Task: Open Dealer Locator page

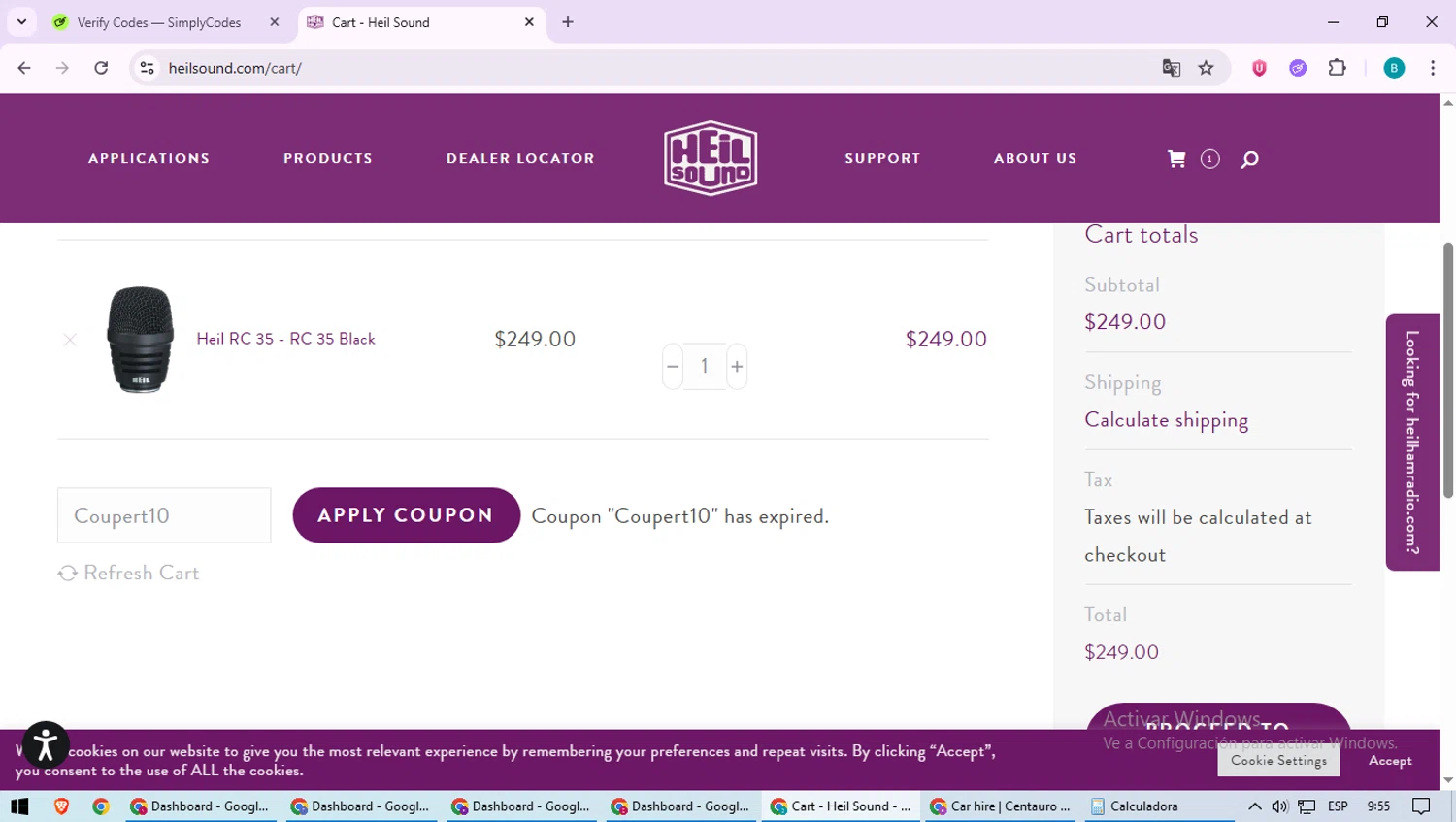Action: (520, 158)
